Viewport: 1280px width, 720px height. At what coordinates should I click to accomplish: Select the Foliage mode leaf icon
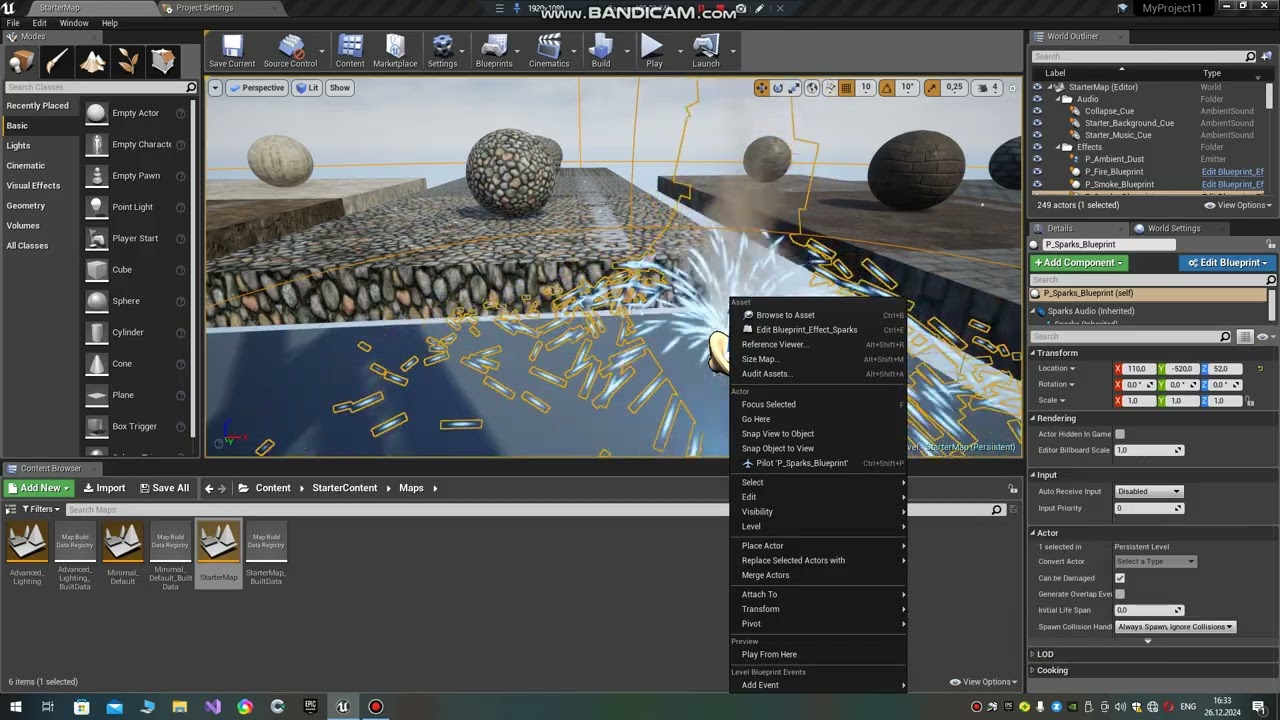click(128, 62)
